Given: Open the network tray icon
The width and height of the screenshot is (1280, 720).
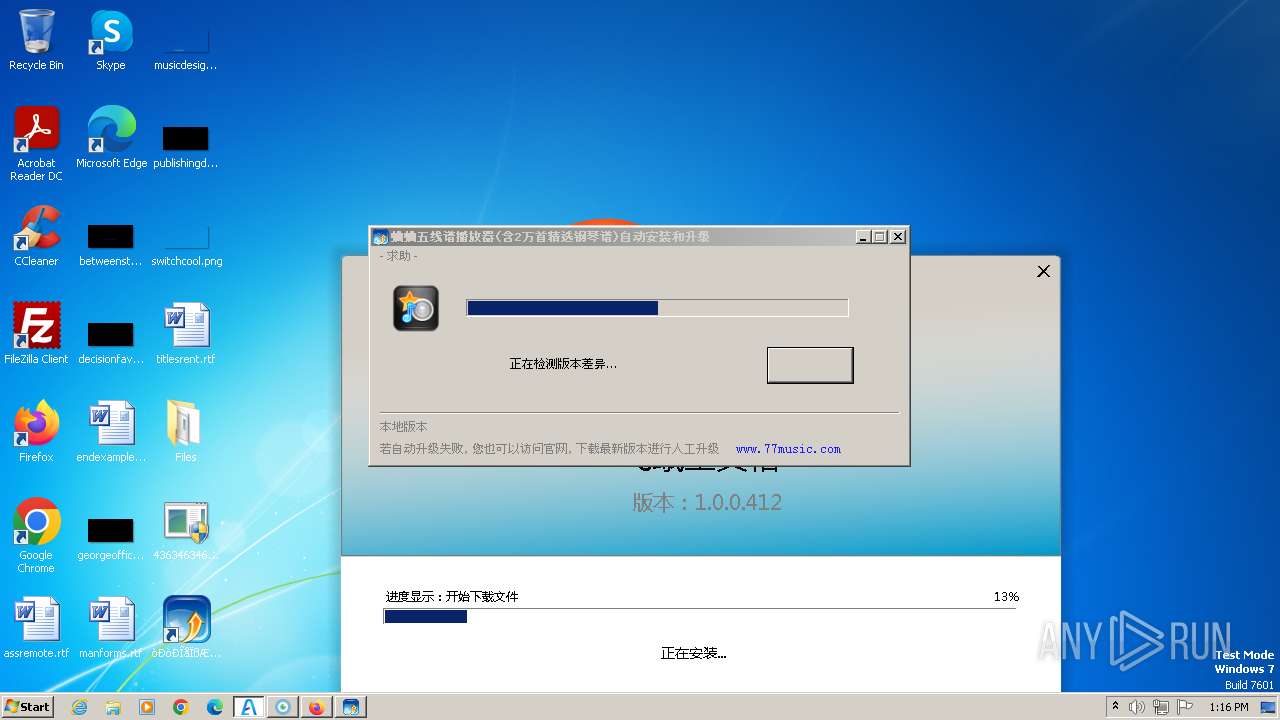Looking at the screenshot, I should point(1160,707).
